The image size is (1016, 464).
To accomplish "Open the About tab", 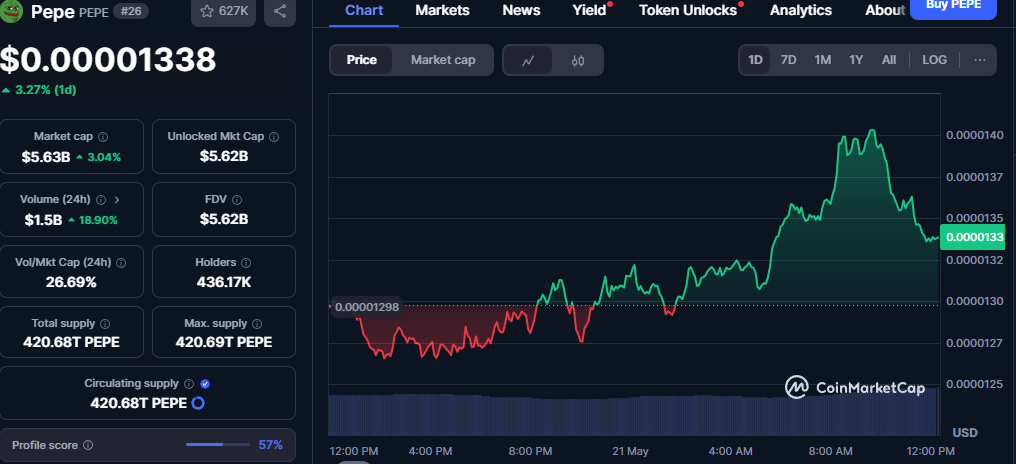I will pos(885,10).
